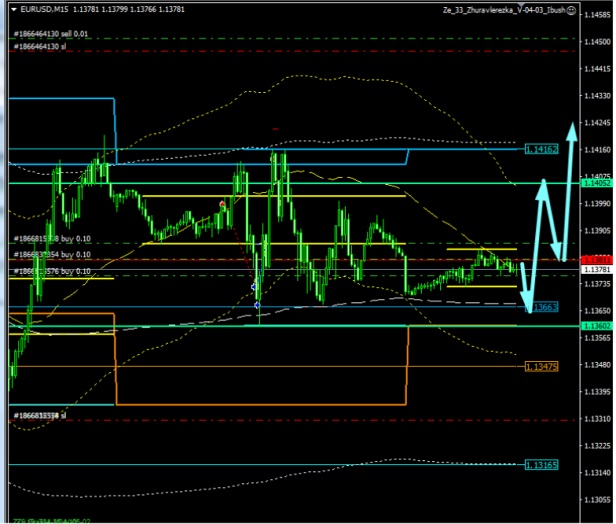Click the orange 1.13475 price tag
The width and height of the screenshot is (616, 524).
540,367
